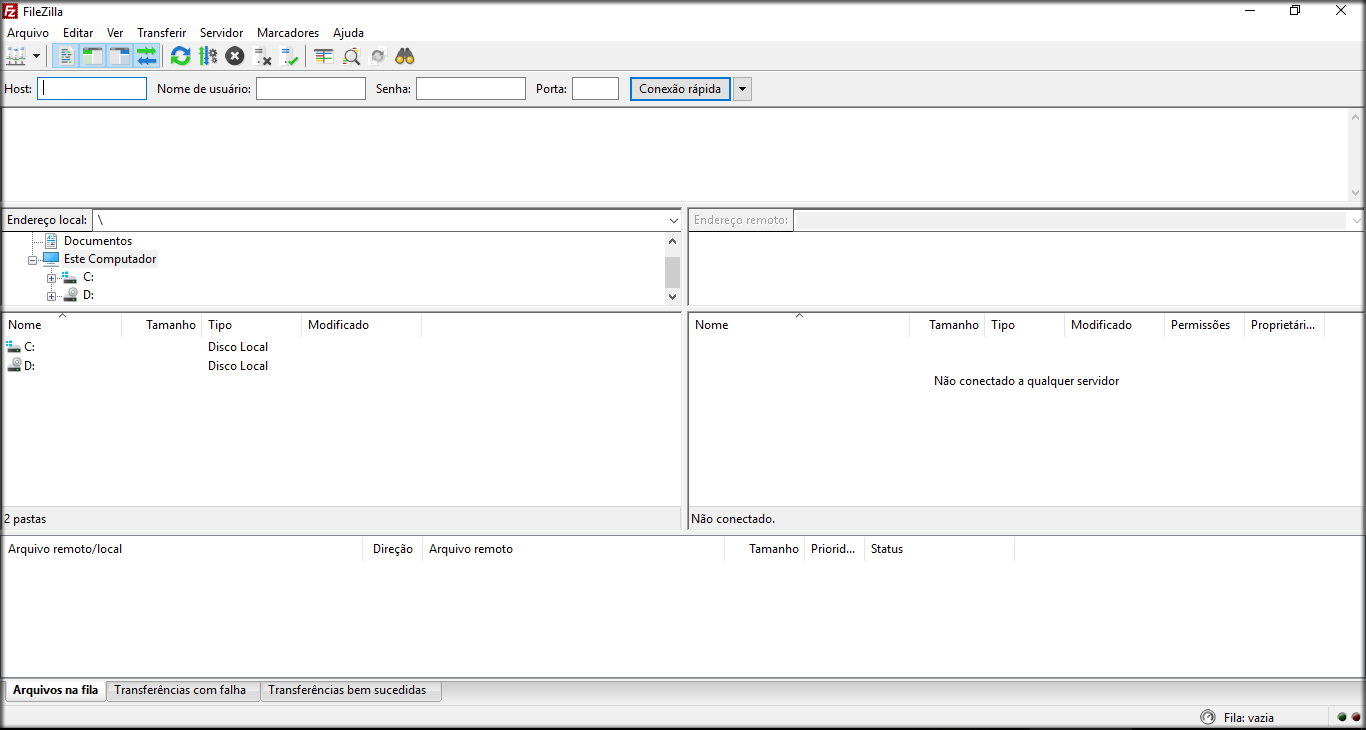Open the quick connect history dropdown arrow

point(742,89)
